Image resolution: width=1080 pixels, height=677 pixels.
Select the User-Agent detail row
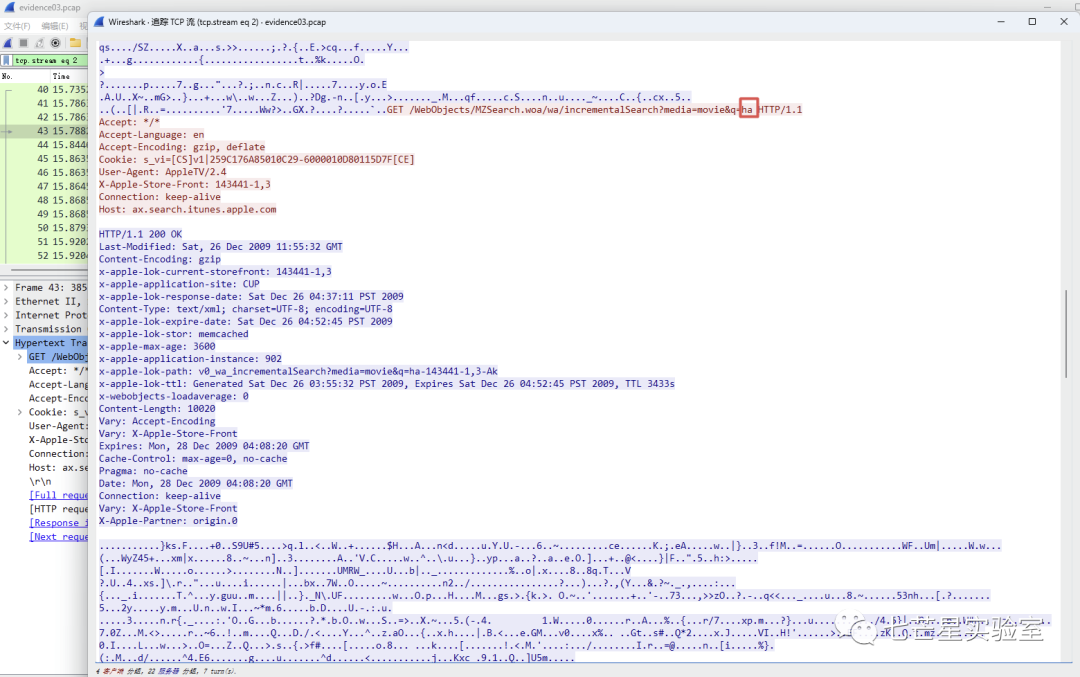(58, 426)
